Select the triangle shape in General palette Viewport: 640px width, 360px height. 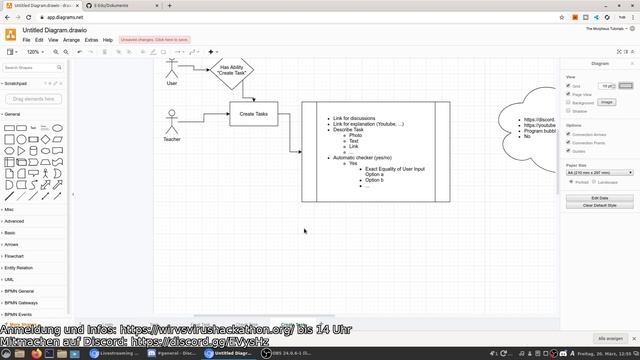pyautogui.click(x=21, y=151)
